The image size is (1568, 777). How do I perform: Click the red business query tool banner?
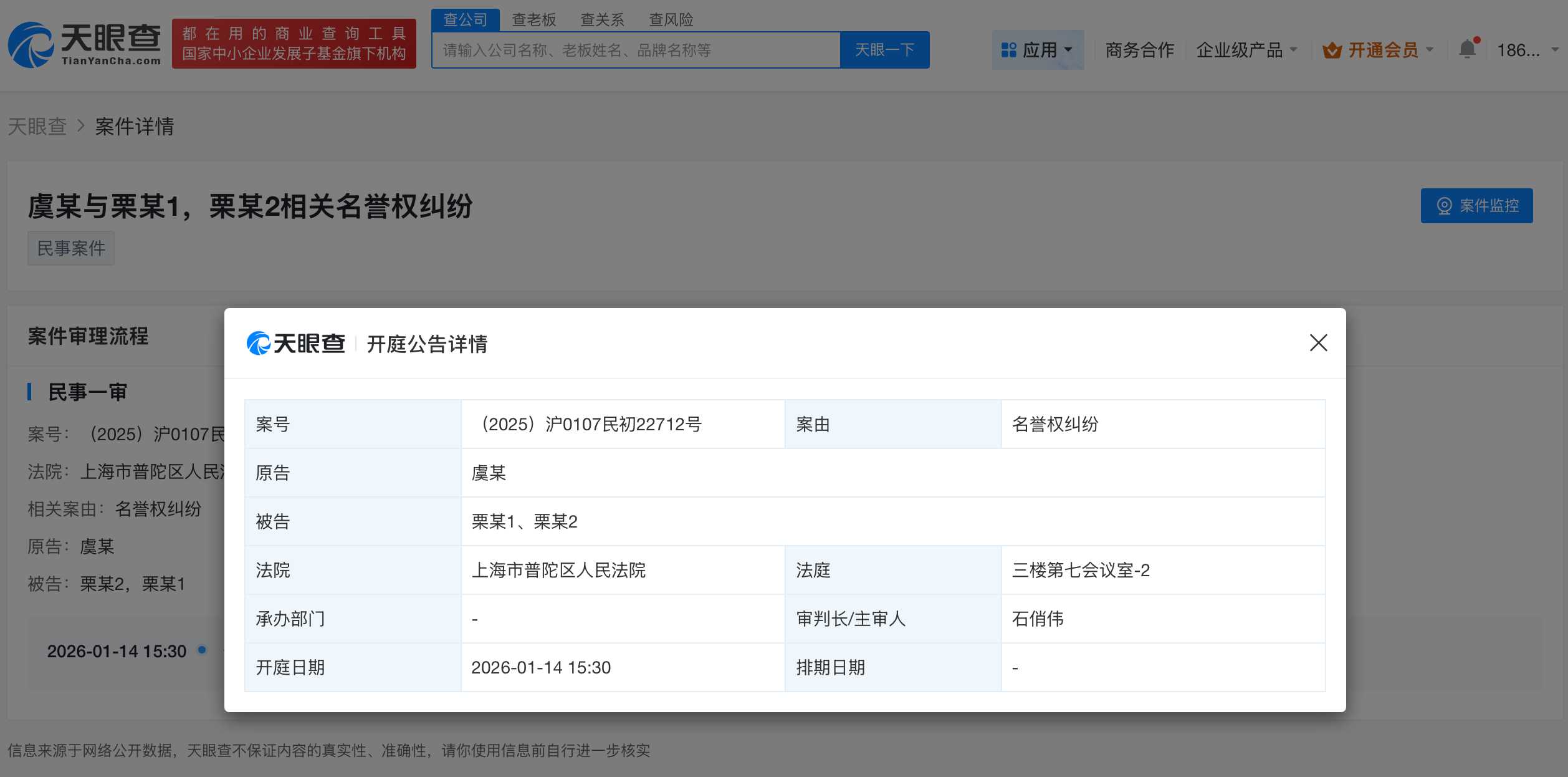(x=293, y=44)
